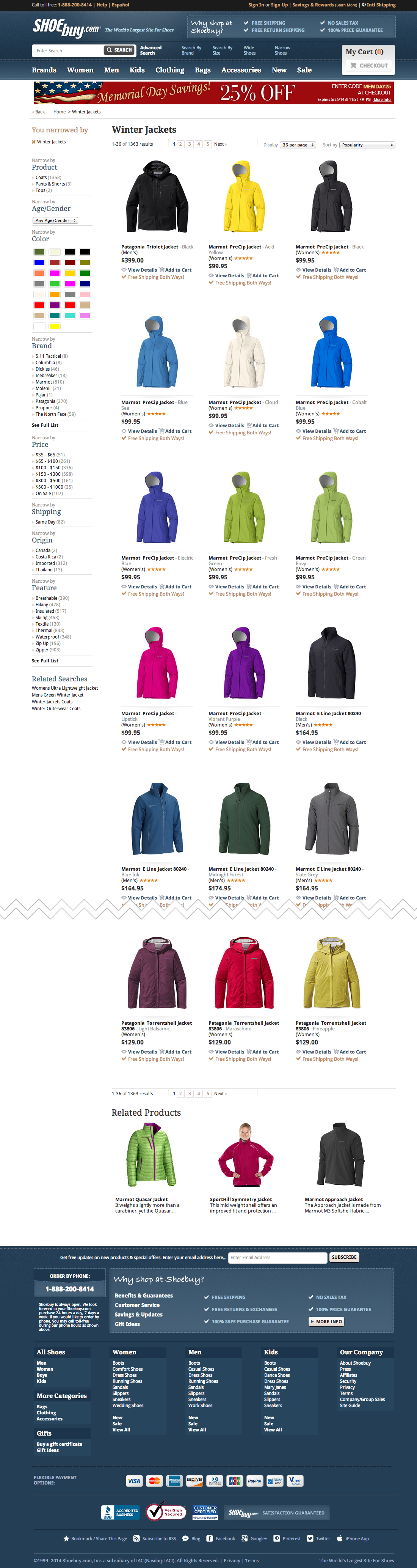This screenshot has width=417, height=1568.
Task: Go to results page 3 in top pagination
Action: (x=190, y=144)
